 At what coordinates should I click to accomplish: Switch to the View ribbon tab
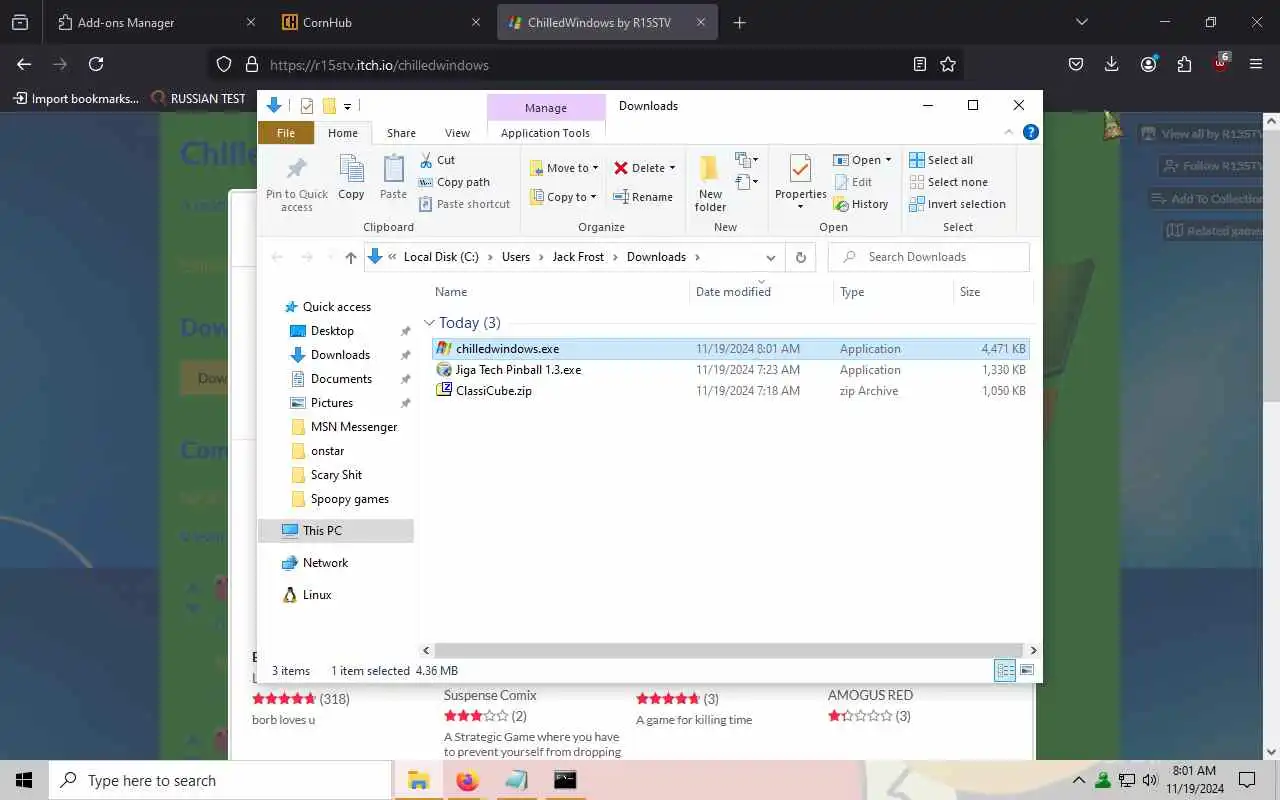point(457,133)
